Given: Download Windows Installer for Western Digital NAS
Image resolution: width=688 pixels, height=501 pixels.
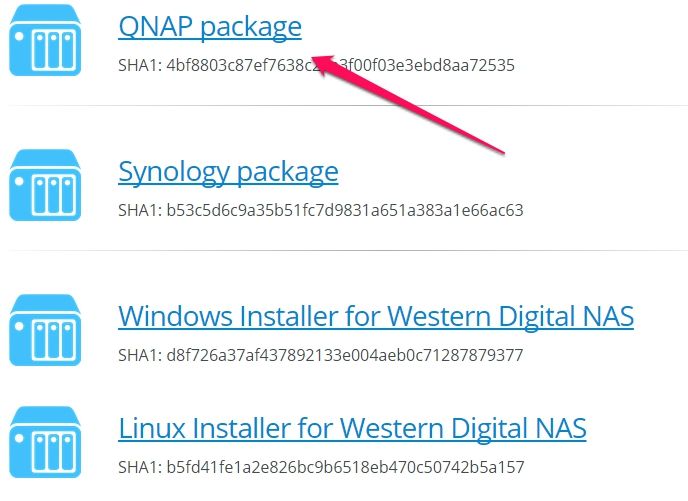Looking at the screenshot, I should pyautogui.click(x=376, y=316).
